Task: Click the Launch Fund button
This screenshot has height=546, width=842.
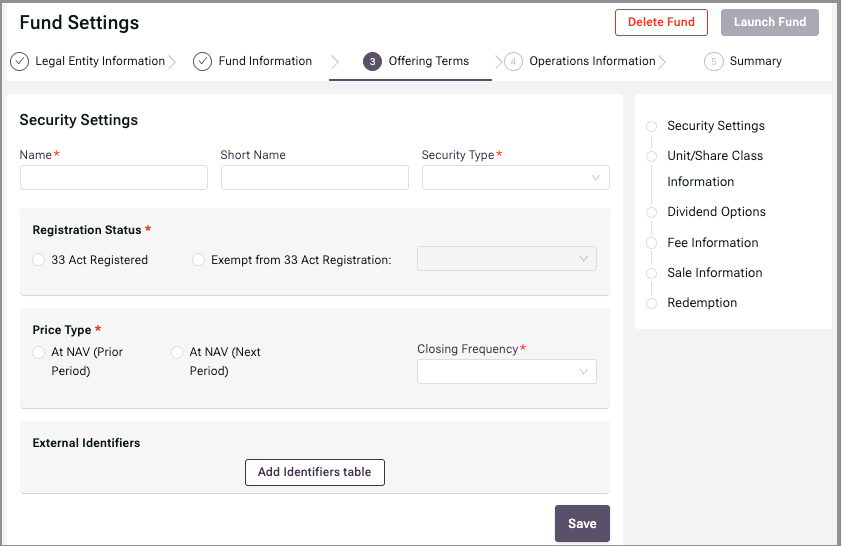Action: 770,22
